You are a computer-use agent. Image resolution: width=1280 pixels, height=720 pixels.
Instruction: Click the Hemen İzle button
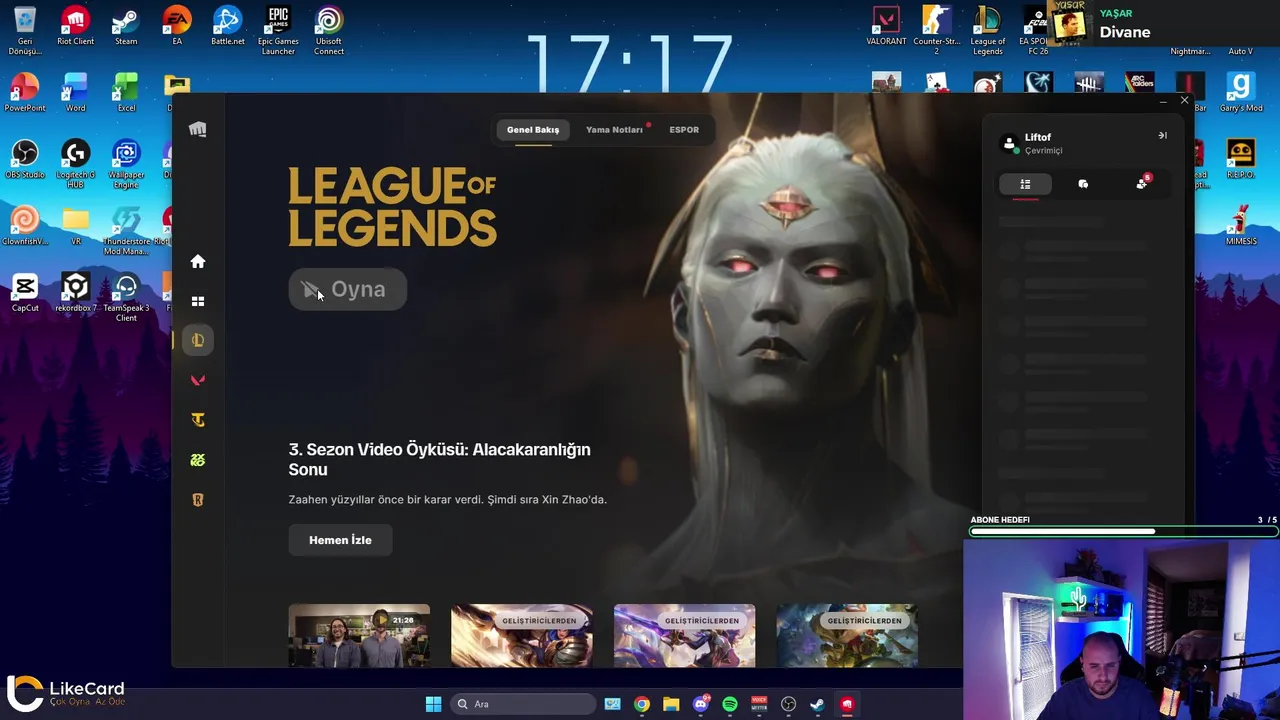tap(340, 540)
